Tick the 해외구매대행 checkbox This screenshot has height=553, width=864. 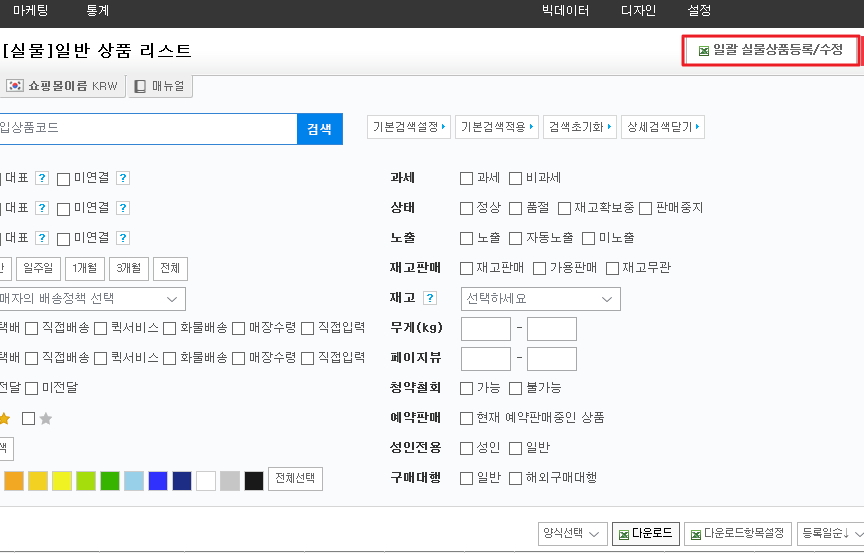(516, 478)
